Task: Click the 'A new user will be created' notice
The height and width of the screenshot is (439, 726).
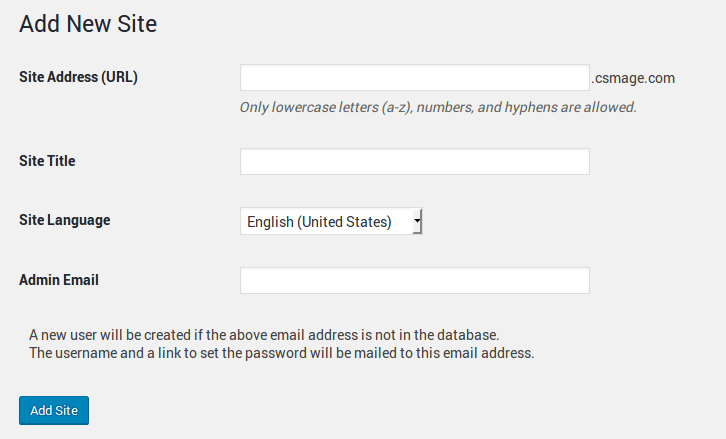Action: point(264,334)
